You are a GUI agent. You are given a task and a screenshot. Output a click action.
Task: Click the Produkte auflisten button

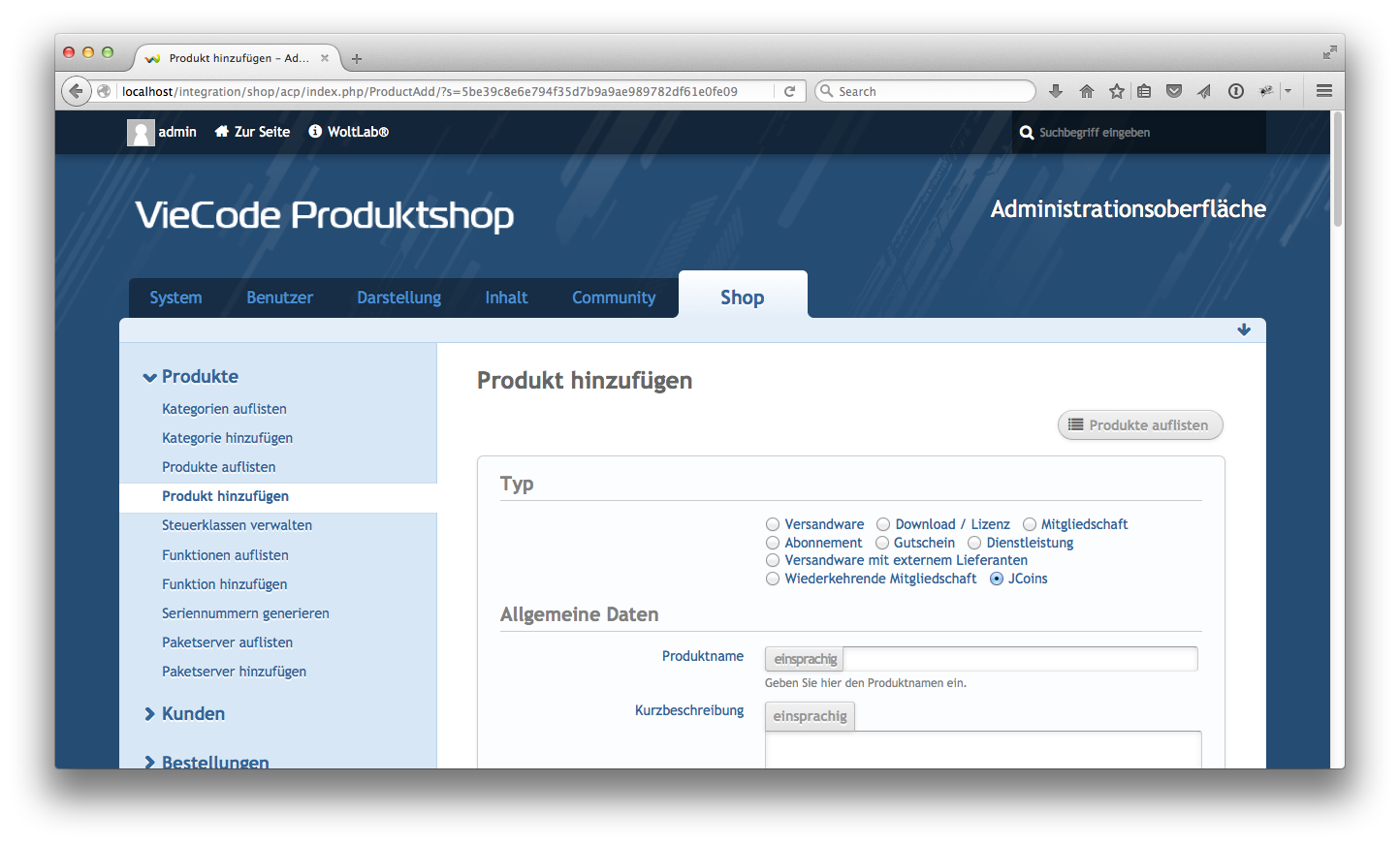[1139, 425]
